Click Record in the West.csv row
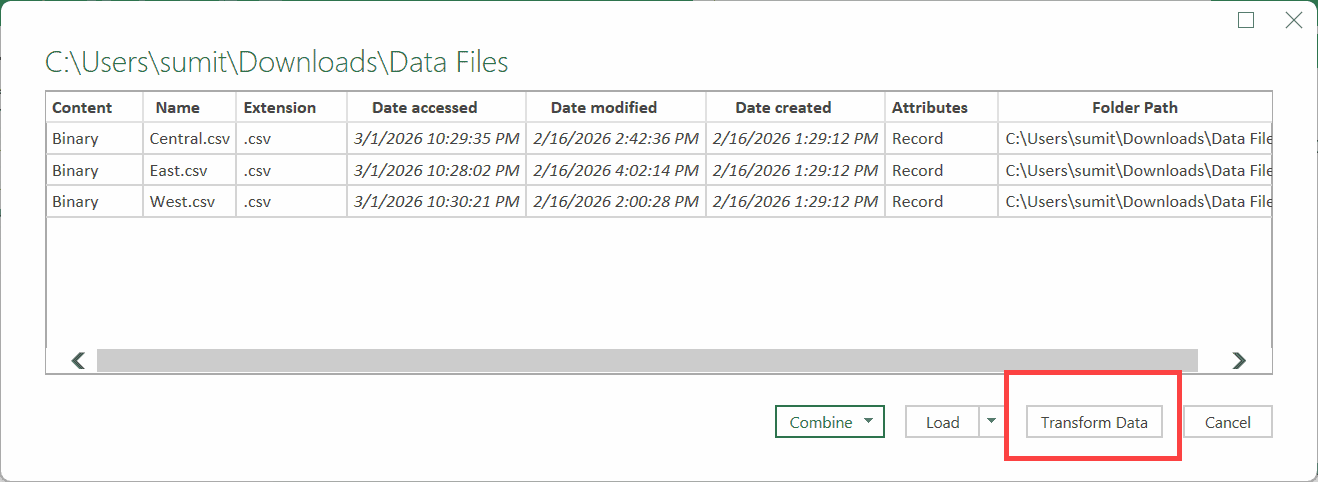This screenshot has height=482, width=1318. click(941, 201)
